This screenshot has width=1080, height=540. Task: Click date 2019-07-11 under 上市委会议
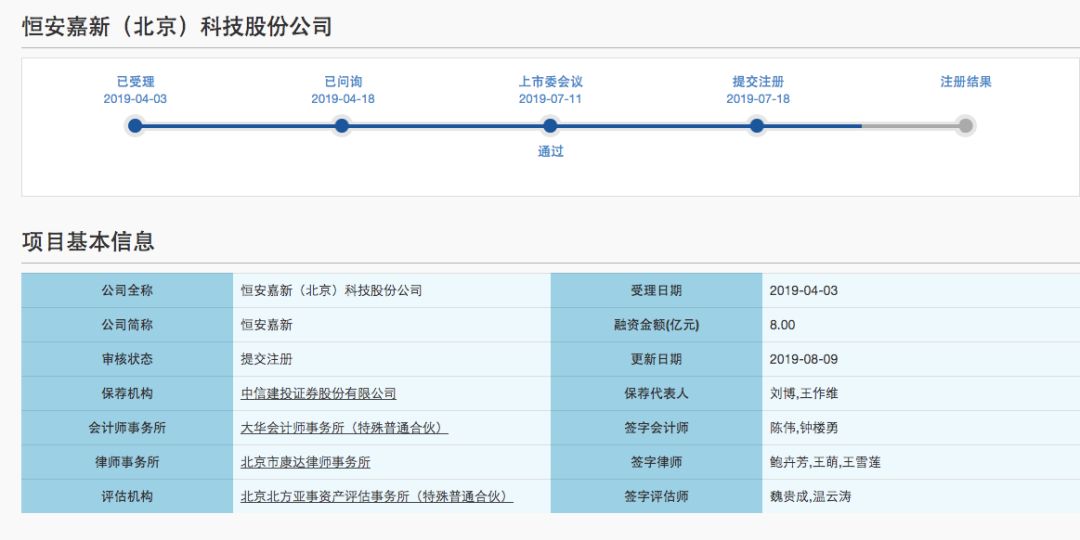click(x=550, y=99)
